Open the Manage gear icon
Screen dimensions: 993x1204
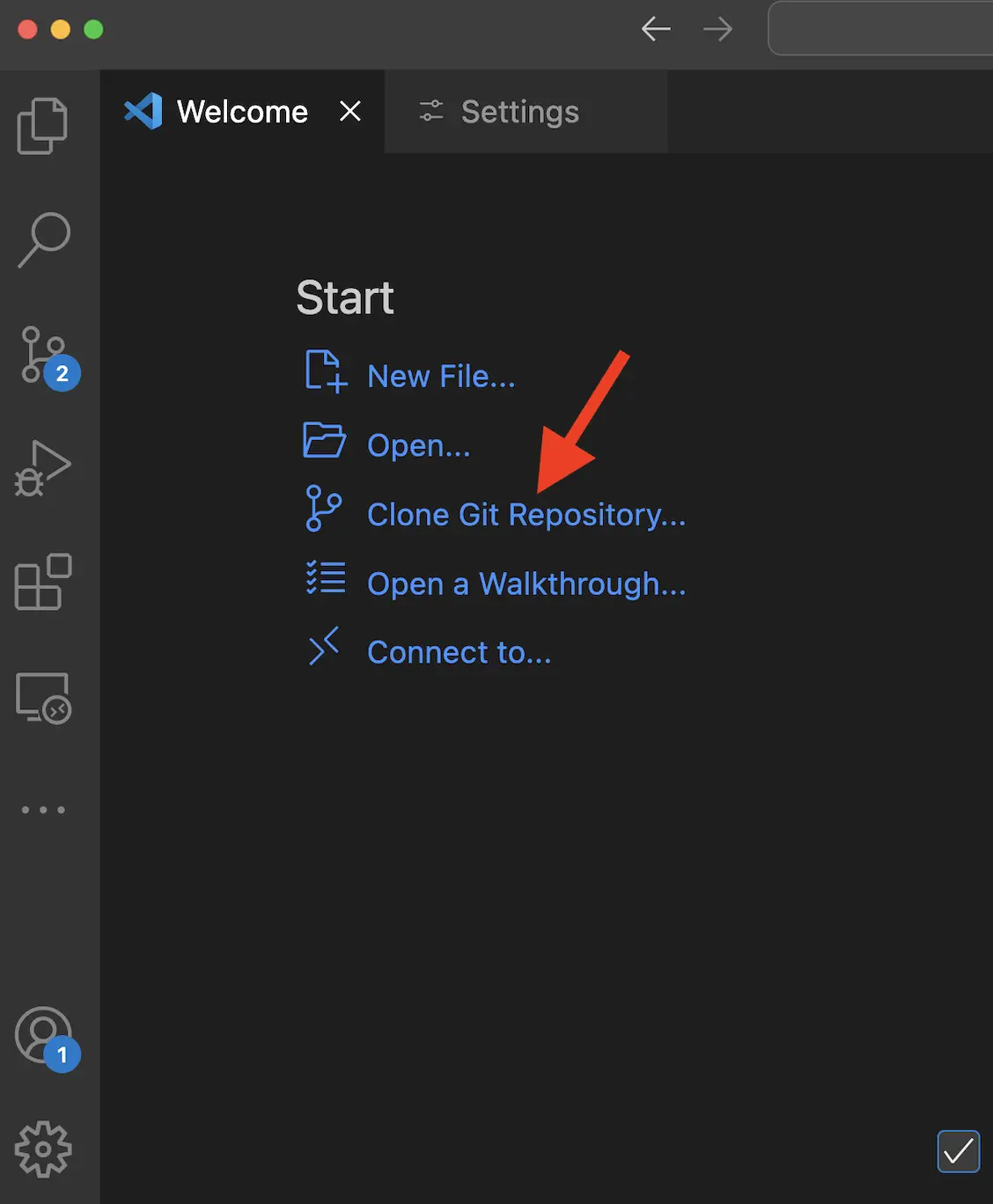[42, 1149]
